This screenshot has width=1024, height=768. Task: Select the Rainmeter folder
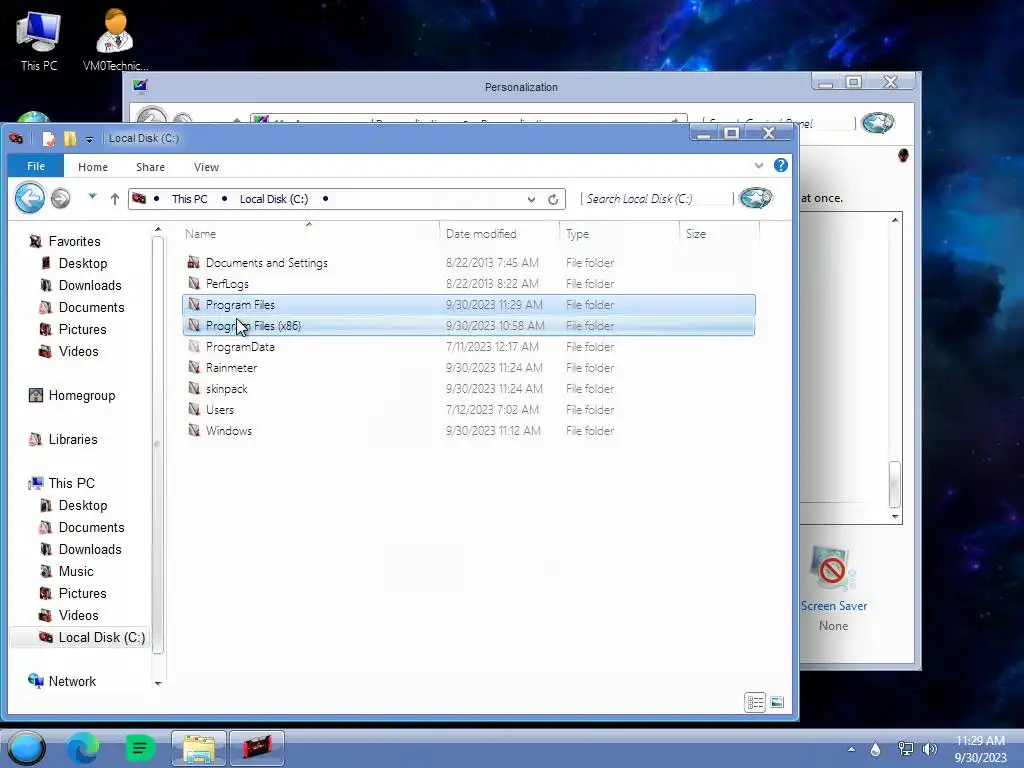(x=468, y=368)
